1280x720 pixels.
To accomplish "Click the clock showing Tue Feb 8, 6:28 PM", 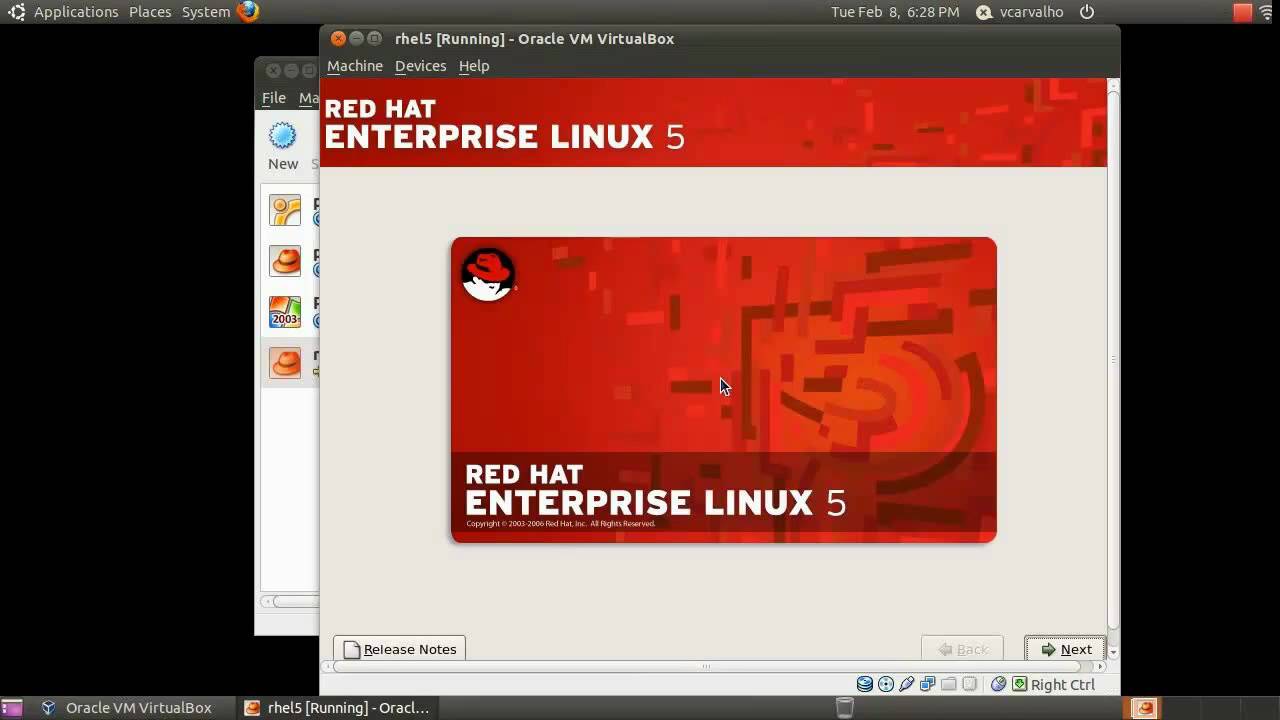I will [895, 12].
